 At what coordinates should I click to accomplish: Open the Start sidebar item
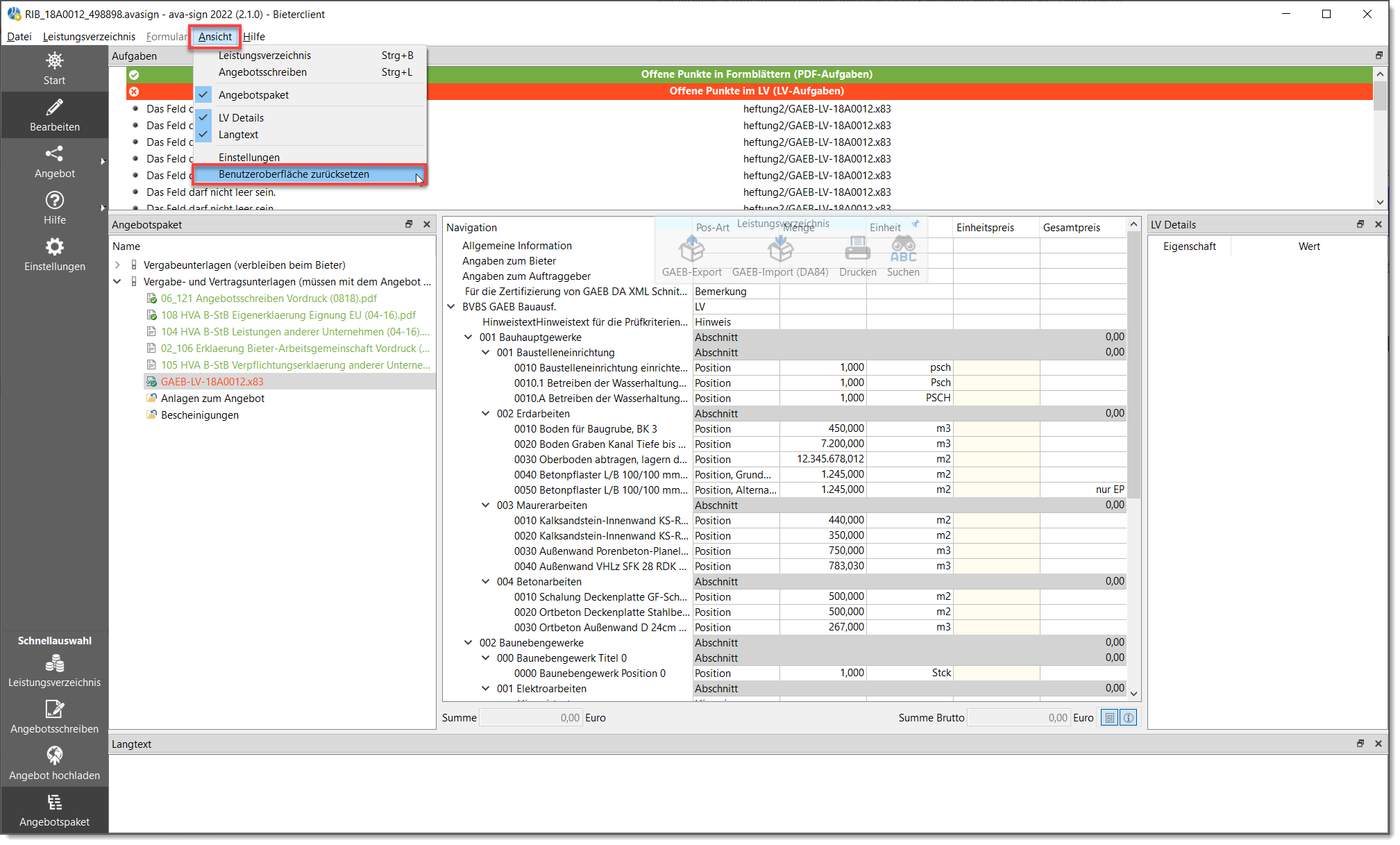click(x=54, y=68)
